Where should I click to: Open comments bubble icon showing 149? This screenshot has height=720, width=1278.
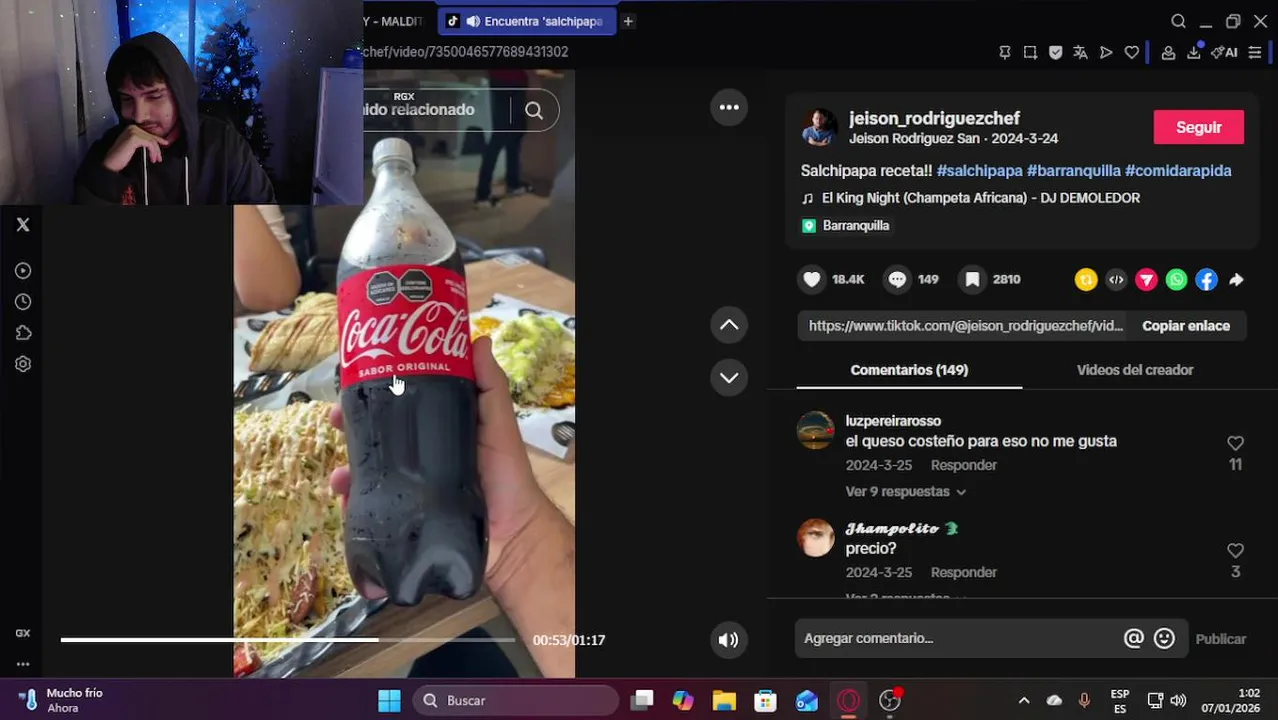click(897, 280)
